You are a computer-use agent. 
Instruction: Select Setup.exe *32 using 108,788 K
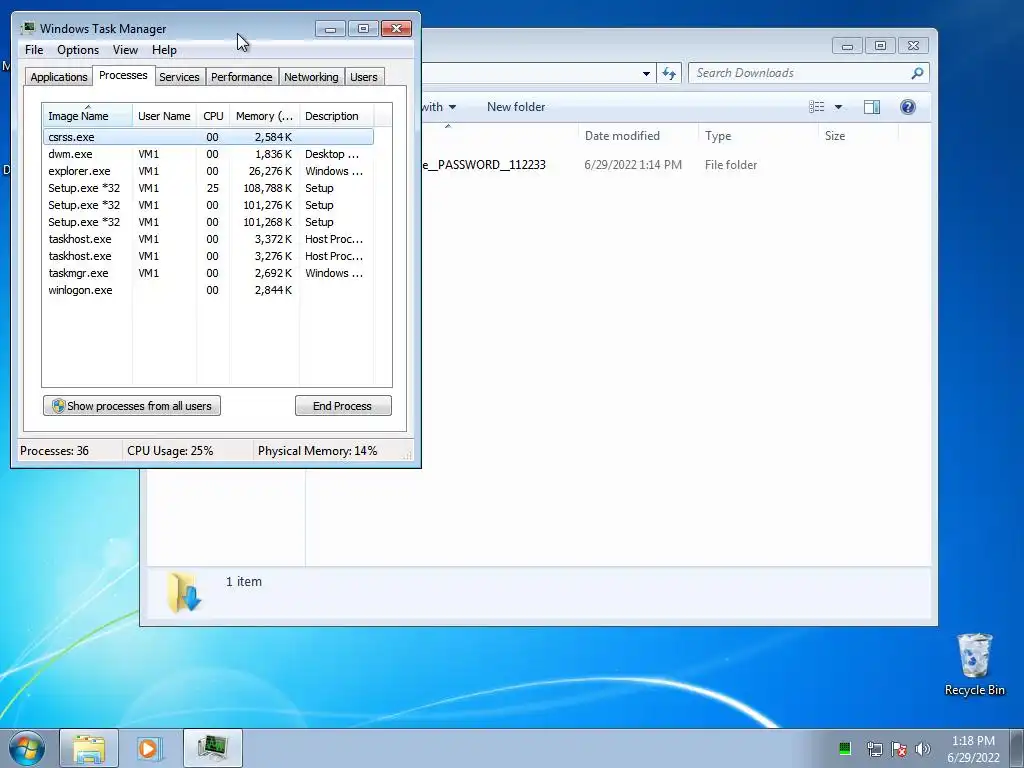pos(208,188)
